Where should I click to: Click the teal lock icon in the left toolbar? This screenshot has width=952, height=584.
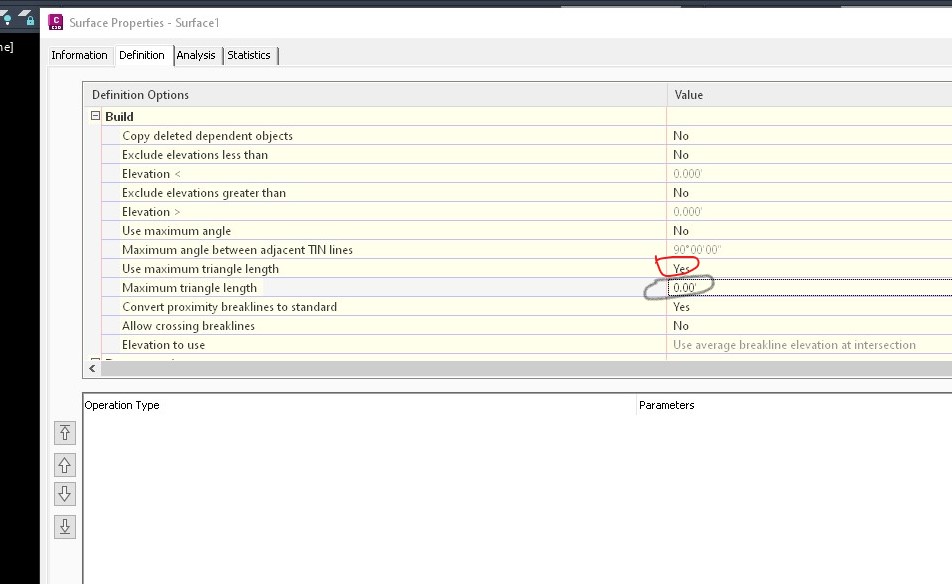pos(30,21)
